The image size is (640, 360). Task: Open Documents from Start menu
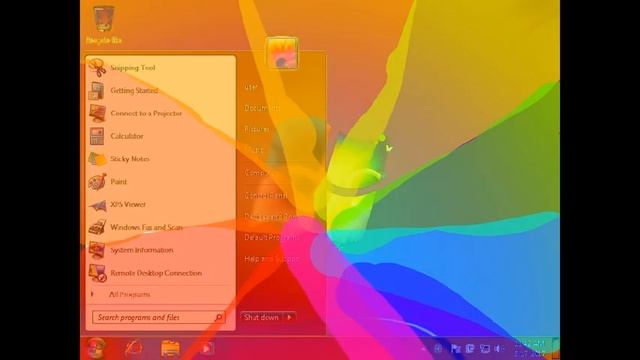click(262, 108)
